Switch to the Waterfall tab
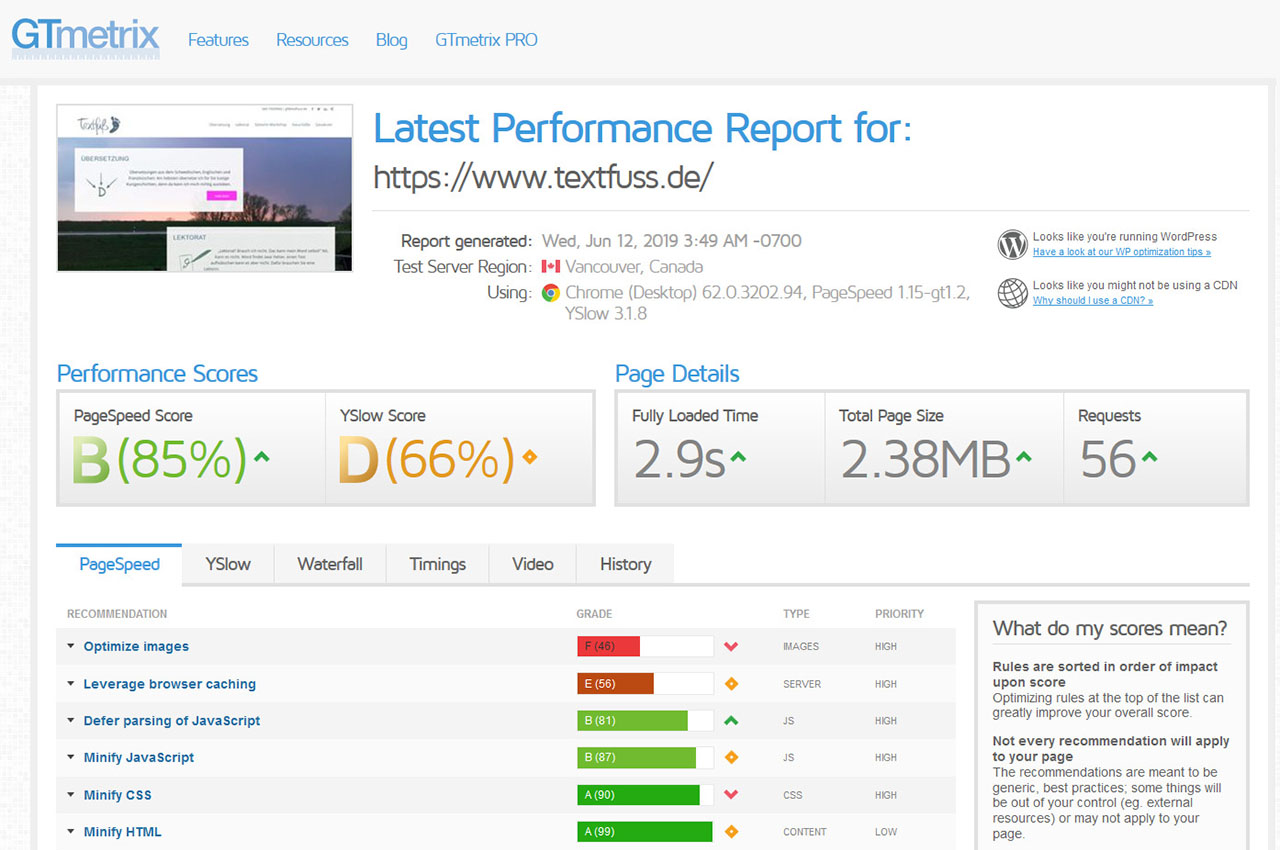 330,564
